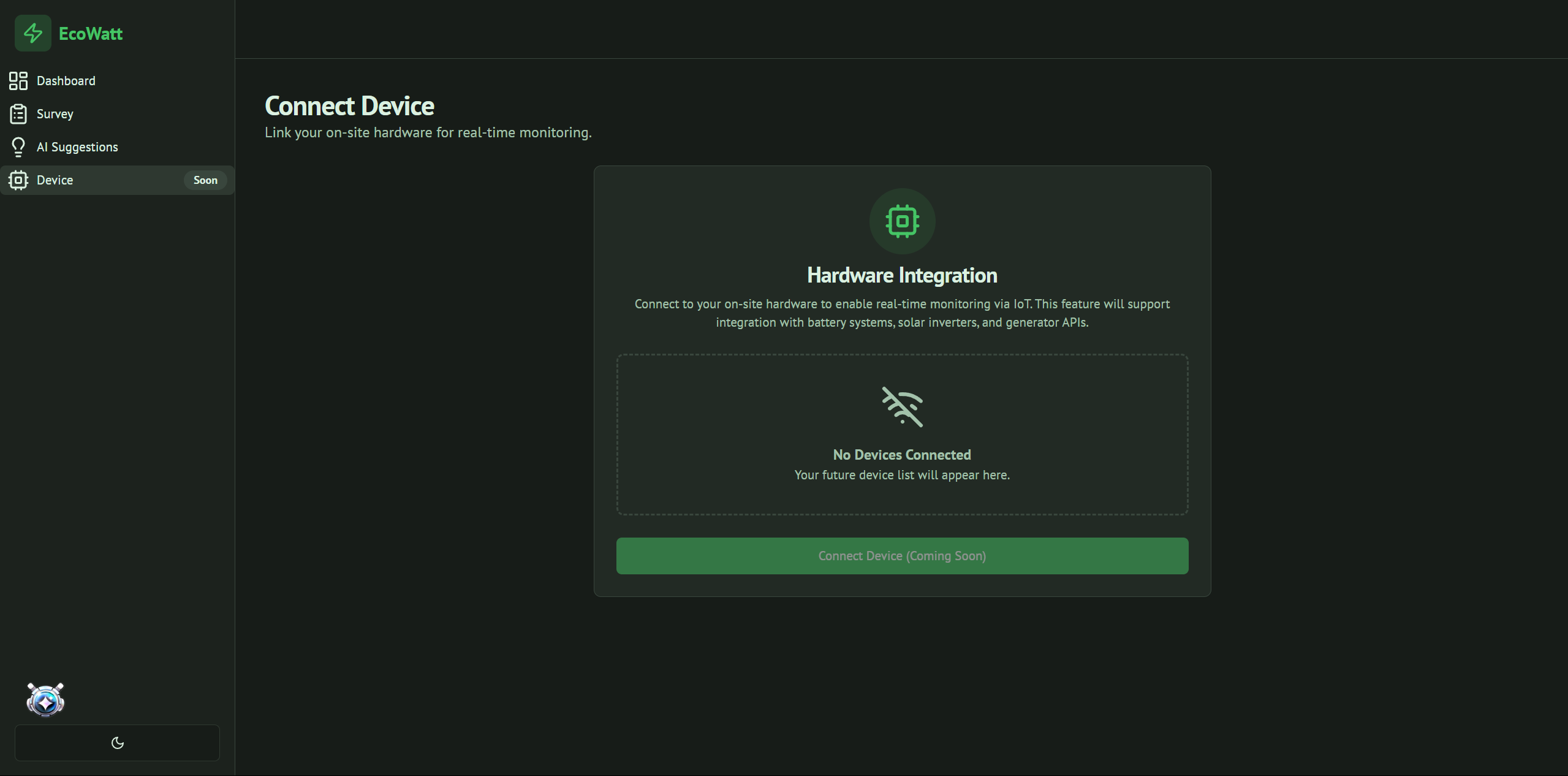Image resolution: width=1568 pixels, height=776 pixels.
Task: Open the robot assistant avatar
Action: (x=45, y=700)
